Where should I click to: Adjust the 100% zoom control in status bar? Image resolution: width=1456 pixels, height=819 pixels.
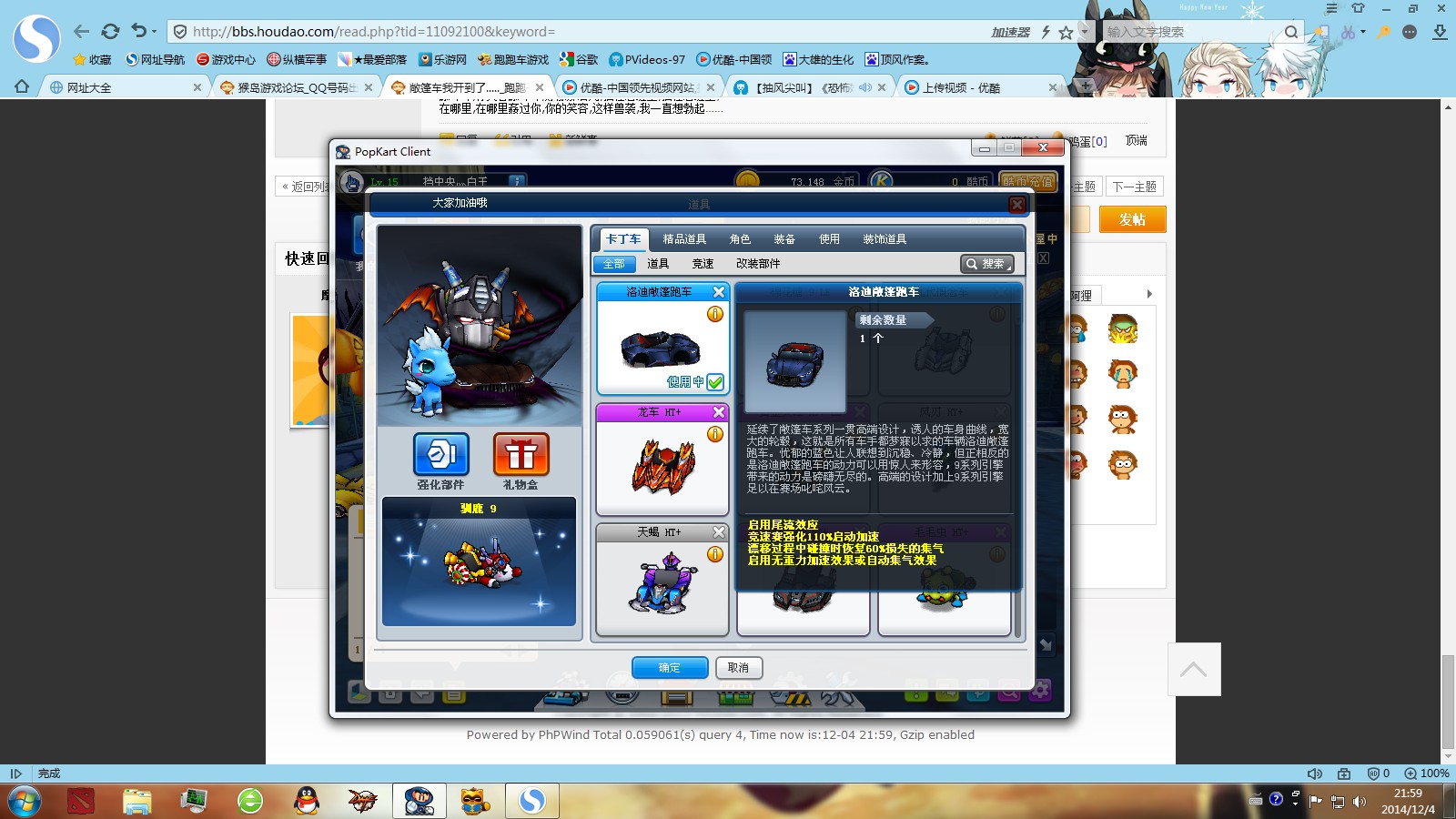[1426, 773]
